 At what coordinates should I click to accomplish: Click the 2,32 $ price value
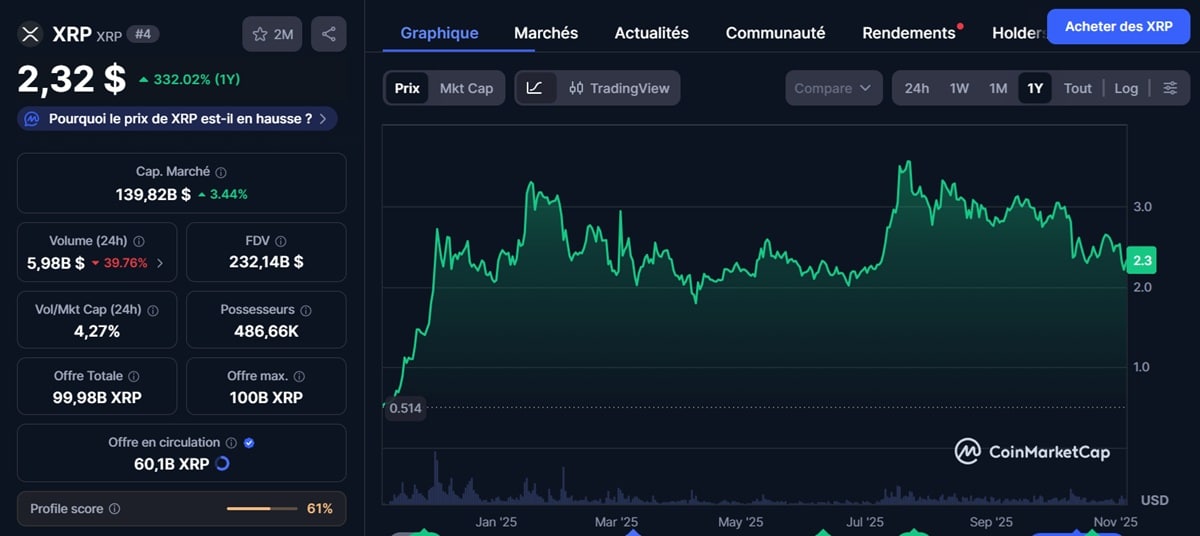72,79
